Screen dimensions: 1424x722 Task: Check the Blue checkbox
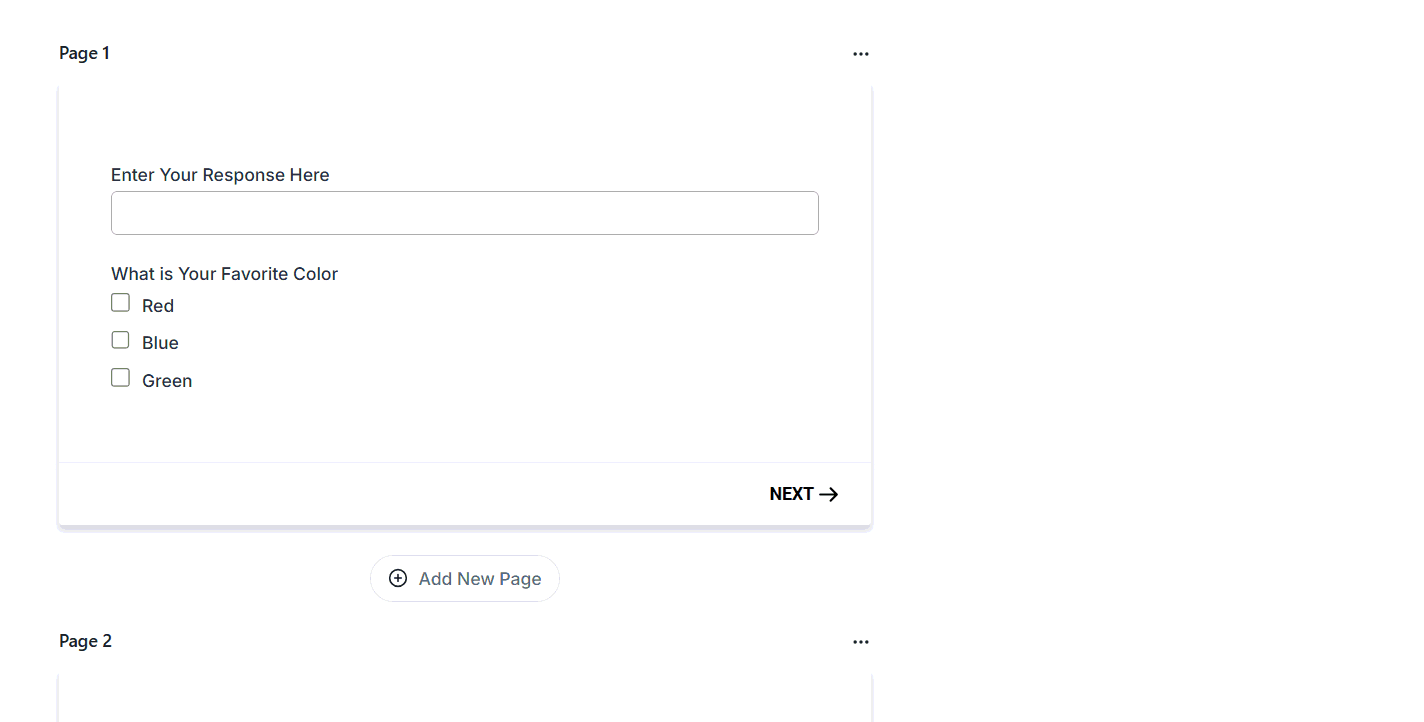pyautogui.click(x=120, y=340)
